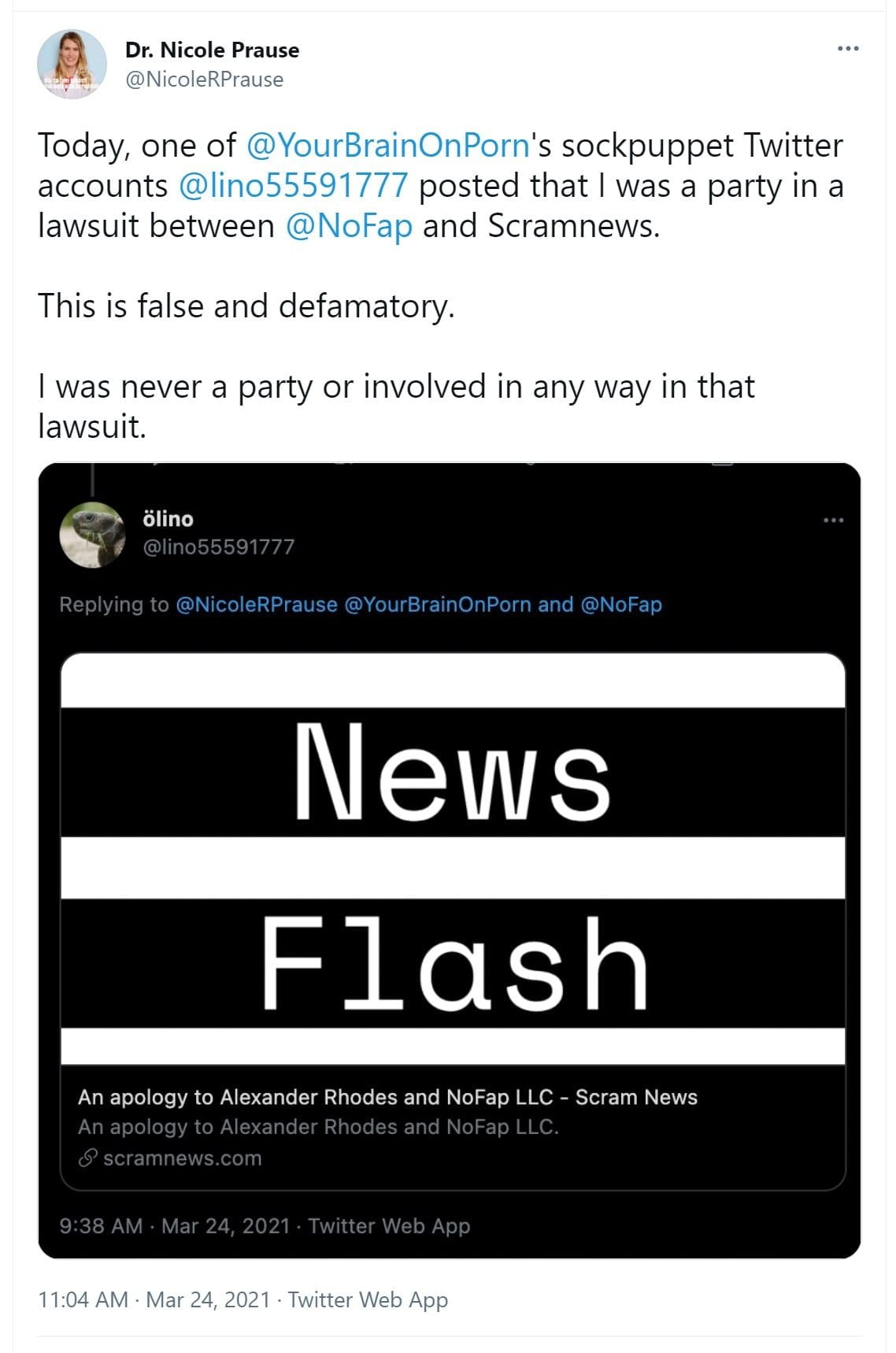This screenshot has width=896, height=1353.
Task: Click the chain link icon beside scramnews.com
Action: click(x=87, y=1158)
